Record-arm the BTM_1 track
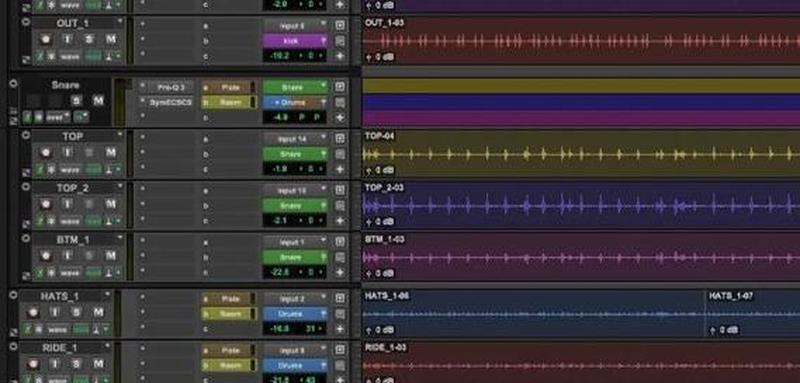The width and height of the screenshot is (800, 383). pyautogui.click(x=46, y=256)
